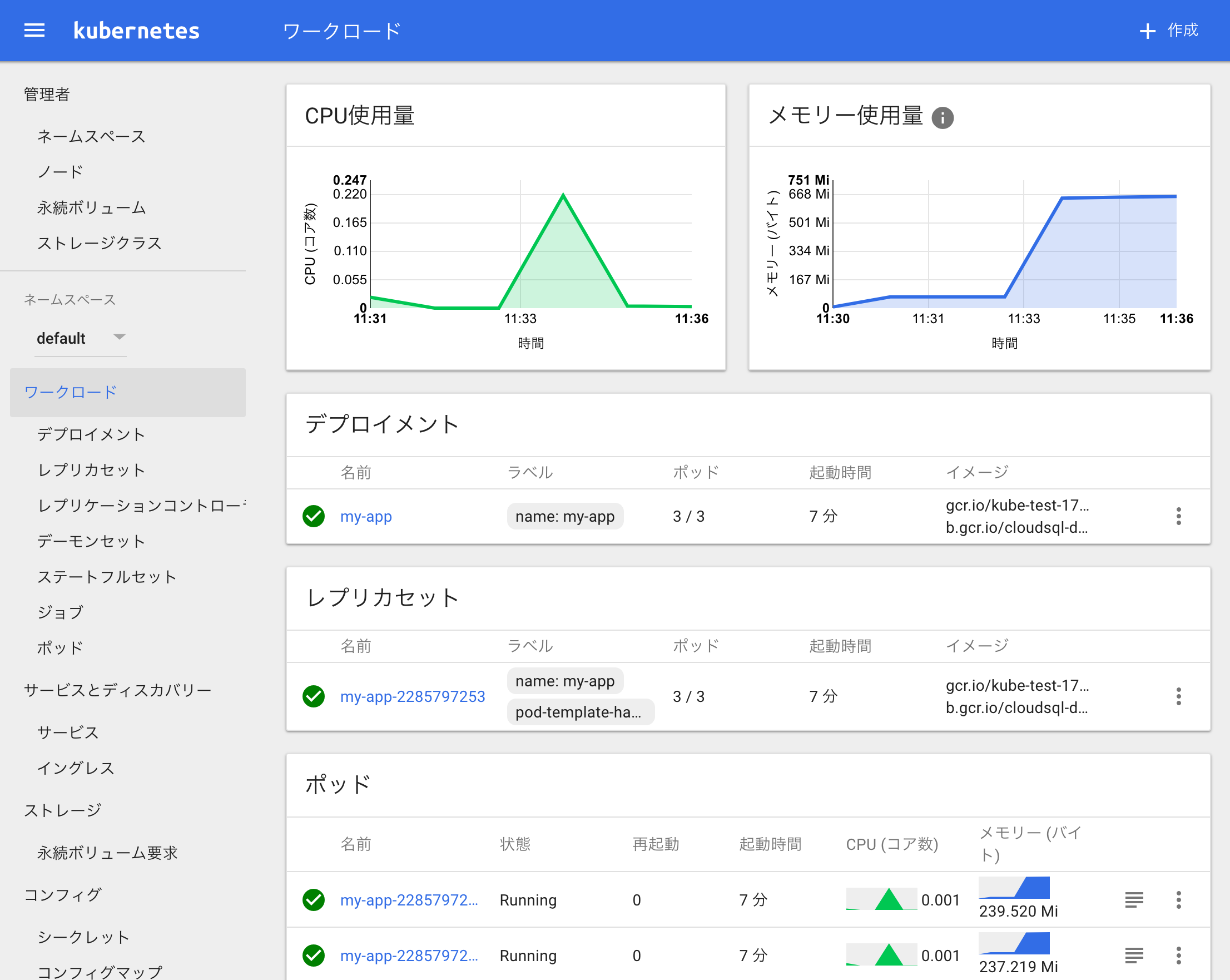Screen dimensions: 1230x980
Task: Open ステートフルセット in the sidebar
Action: click(x=107, y=576)
